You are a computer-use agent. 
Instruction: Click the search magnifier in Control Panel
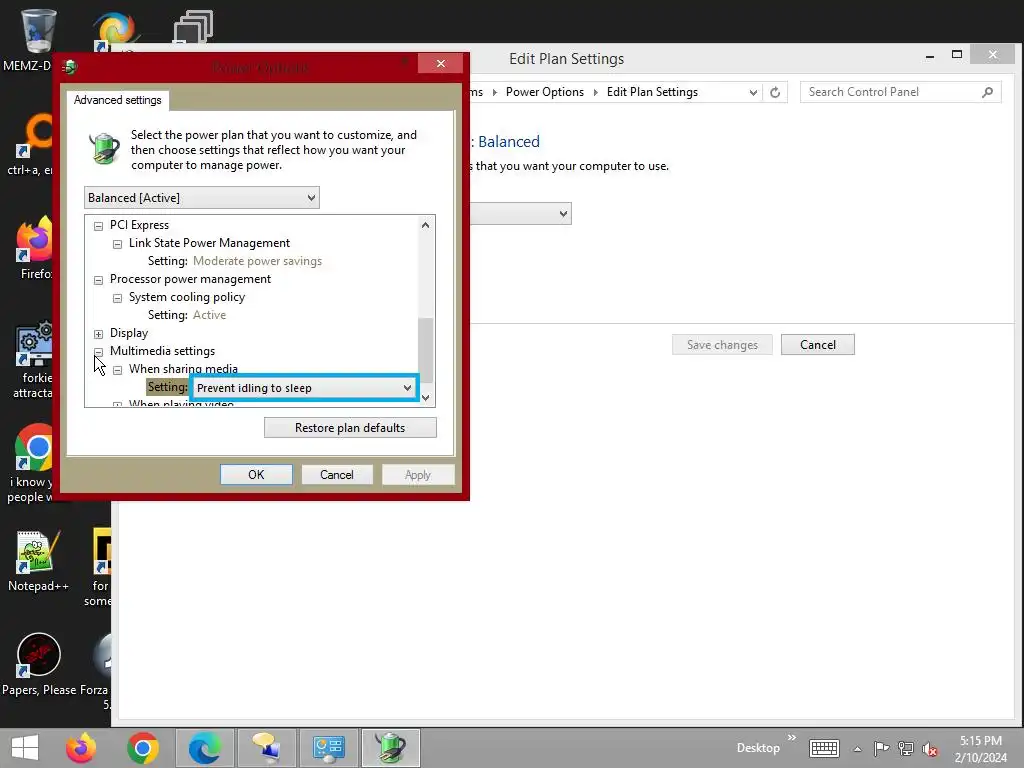987,92
